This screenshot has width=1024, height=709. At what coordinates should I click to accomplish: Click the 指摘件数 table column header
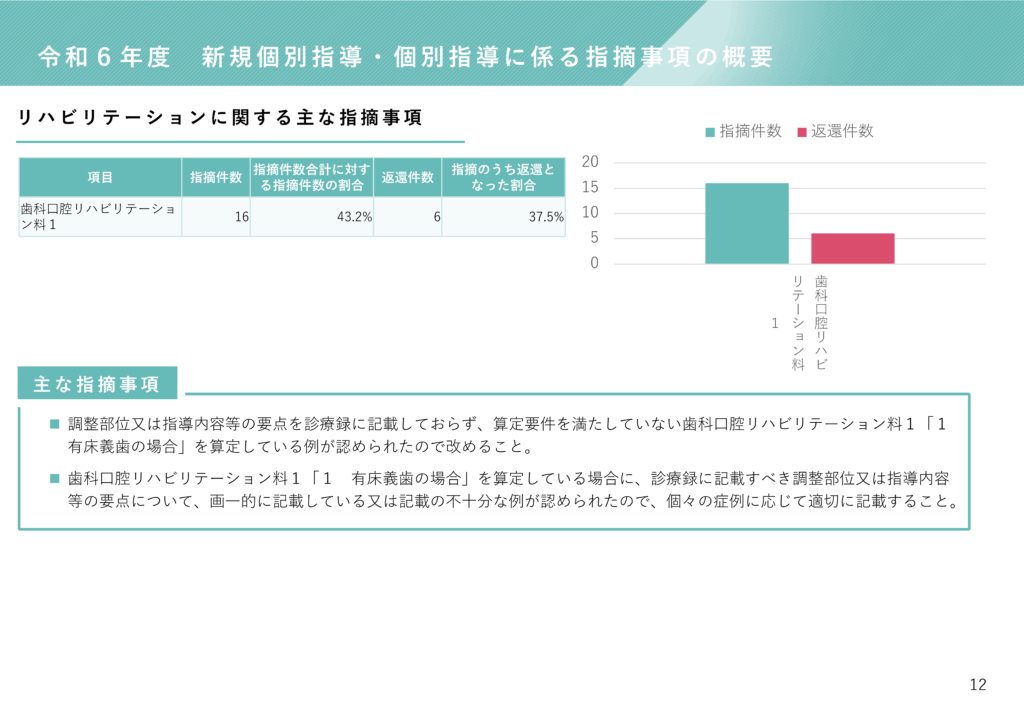216,177
